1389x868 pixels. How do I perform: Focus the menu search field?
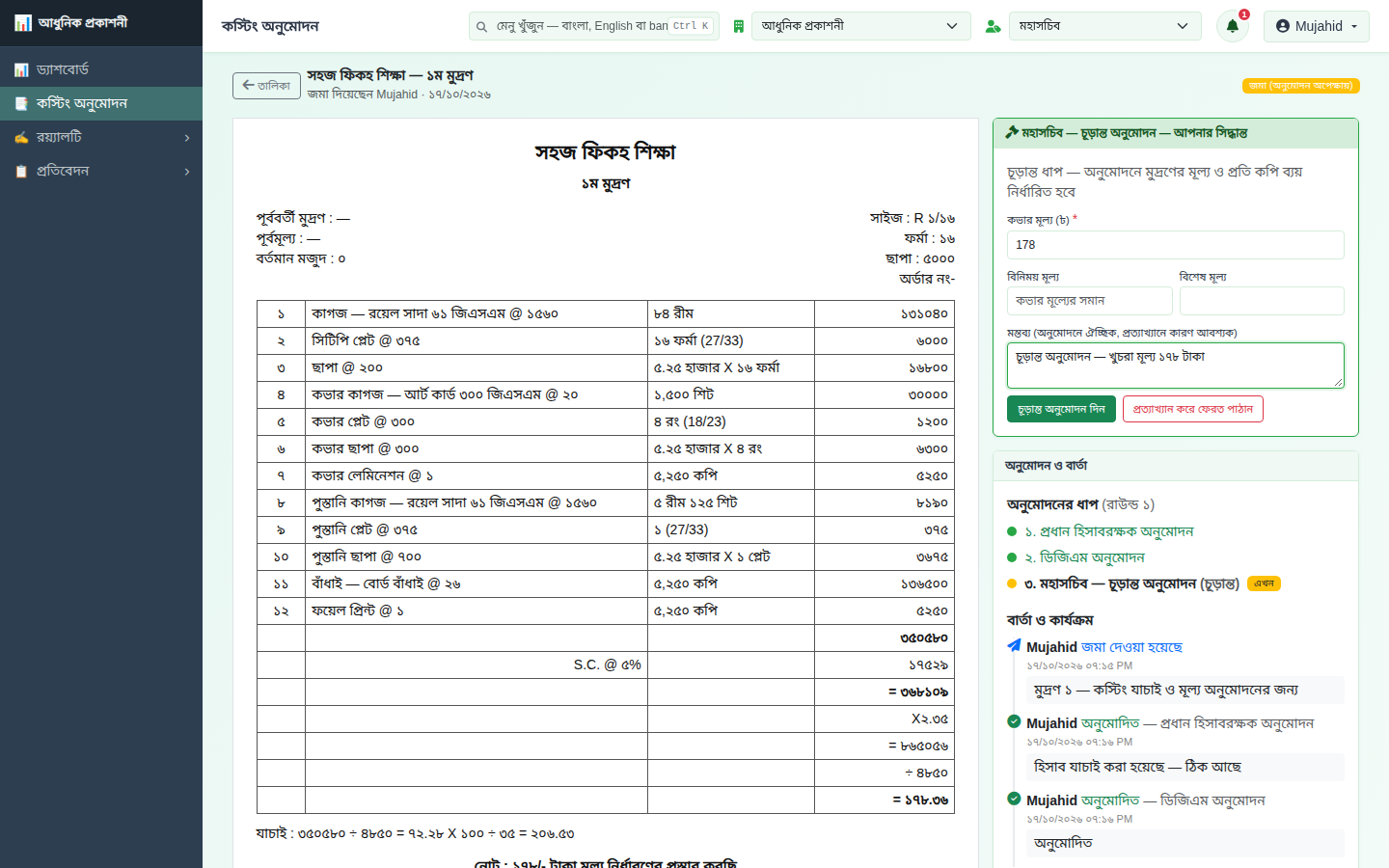coord(594,26)
